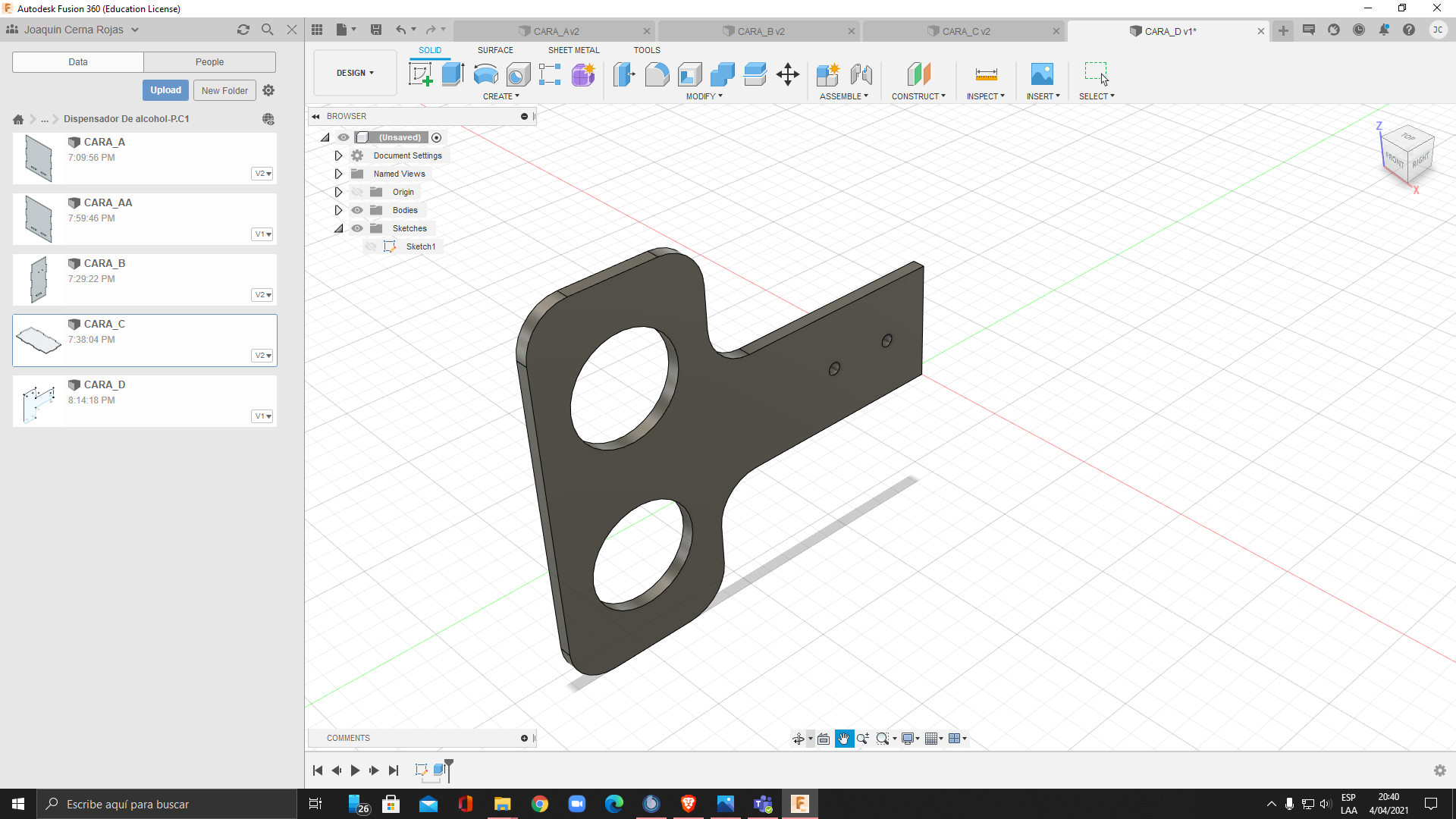Open the CREATE dropdown menu

(x=501, y=96)
